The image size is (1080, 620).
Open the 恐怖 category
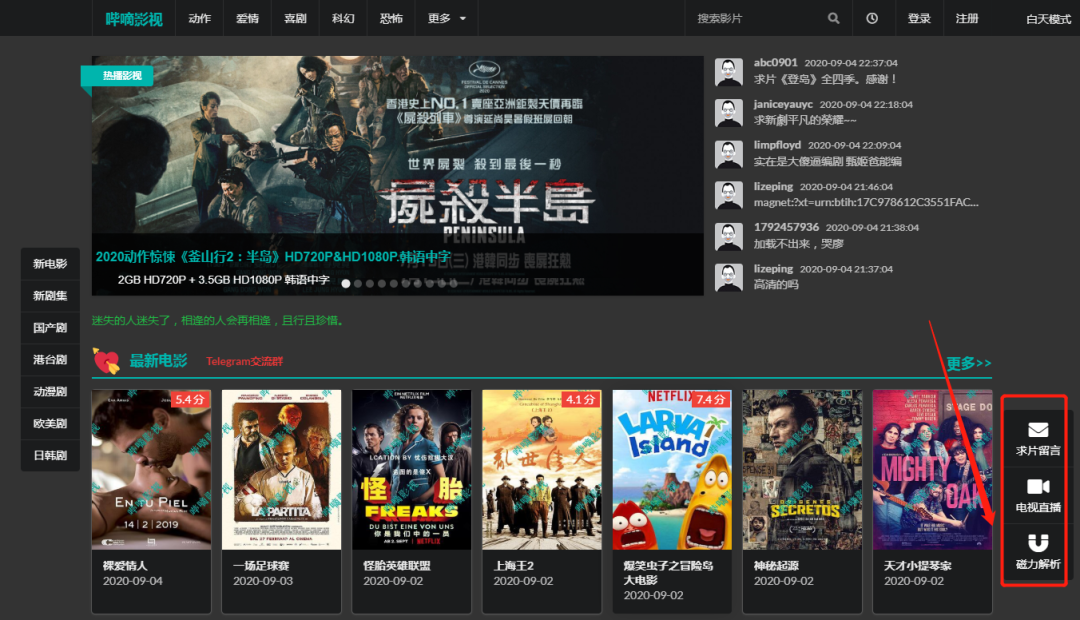(391, 19)
